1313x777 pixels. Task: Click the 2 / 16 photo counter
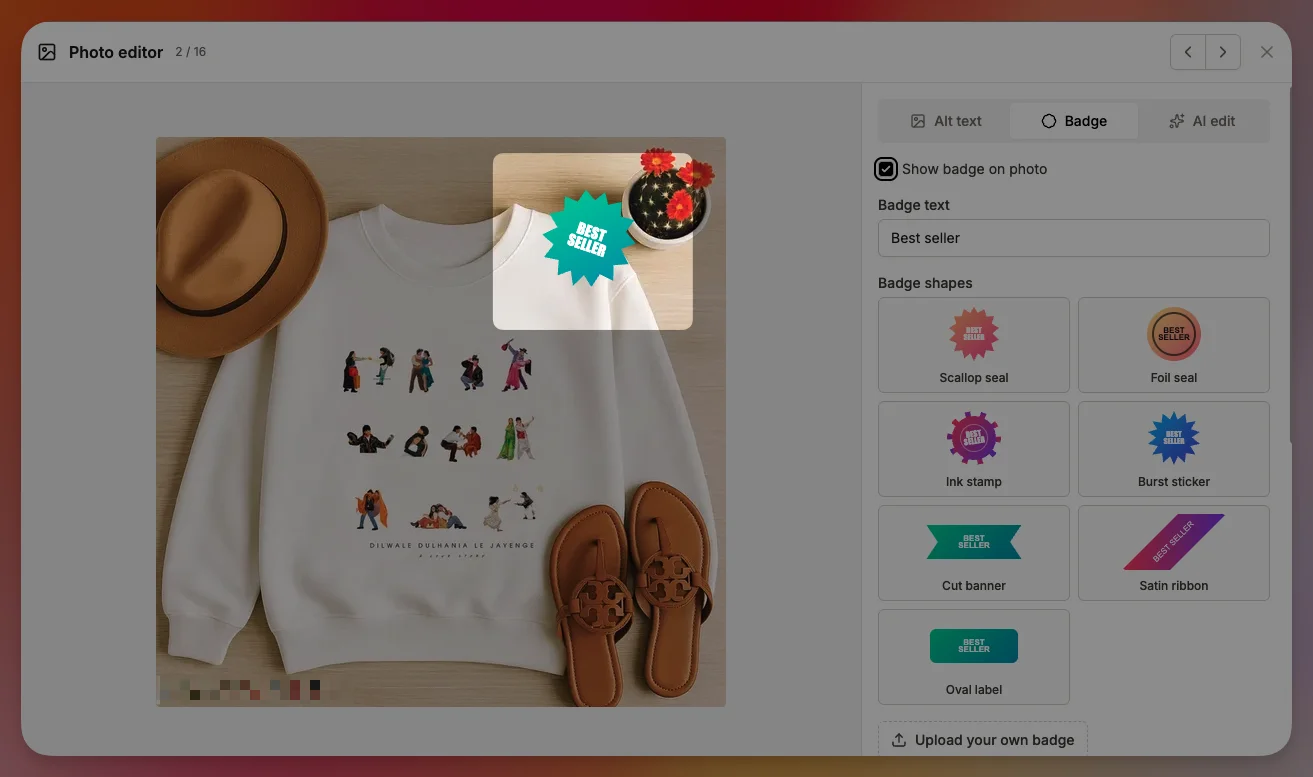tap(190, 52)
